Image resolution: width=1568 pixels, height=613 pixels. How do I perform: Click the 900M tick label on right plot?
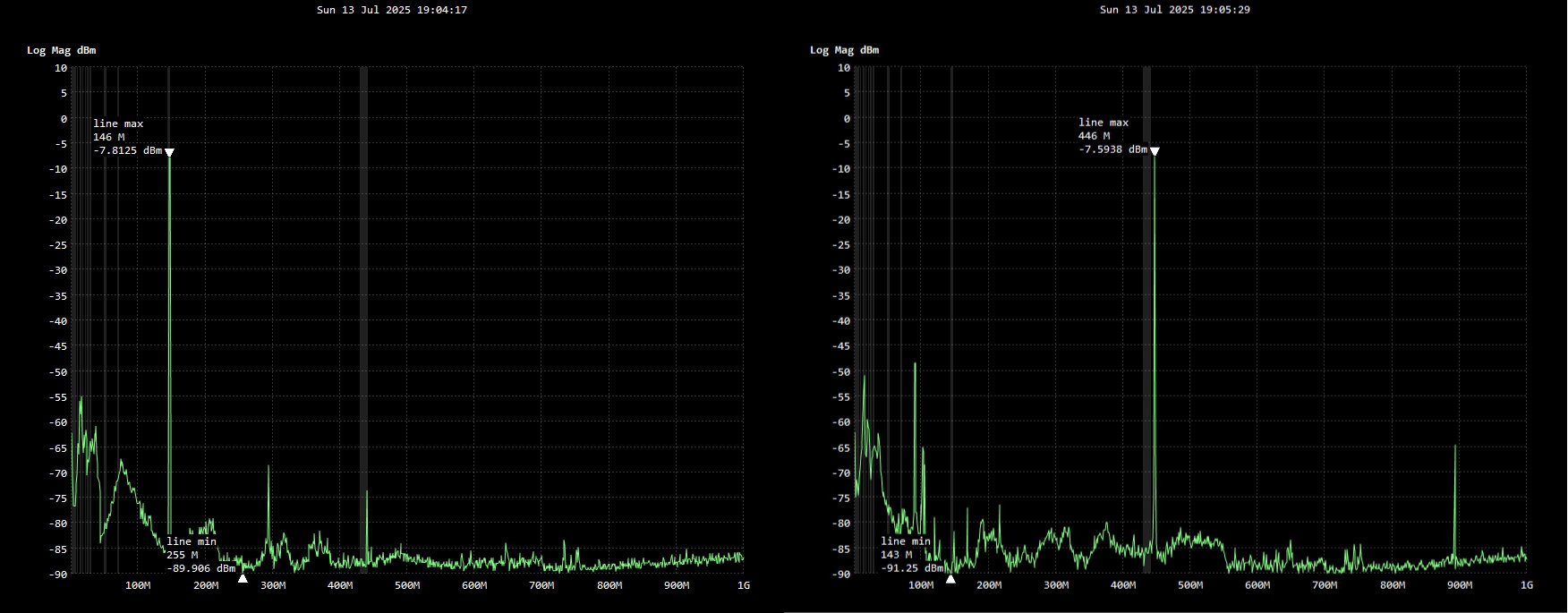click(x=1459, y=585)
